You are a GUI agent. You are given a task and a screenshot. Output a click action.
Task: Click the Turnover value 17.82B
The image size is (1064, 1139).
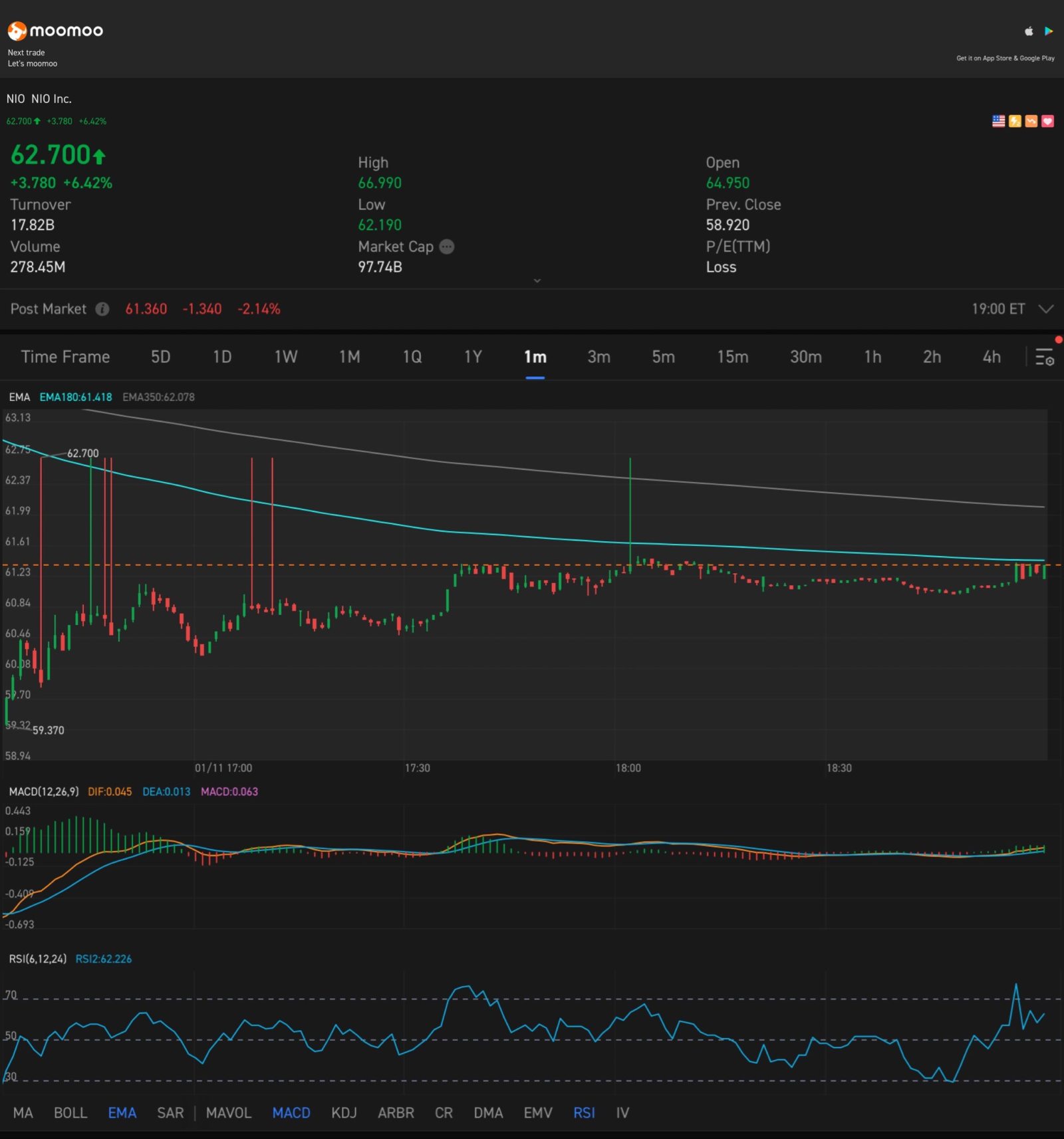coord(33,225)
